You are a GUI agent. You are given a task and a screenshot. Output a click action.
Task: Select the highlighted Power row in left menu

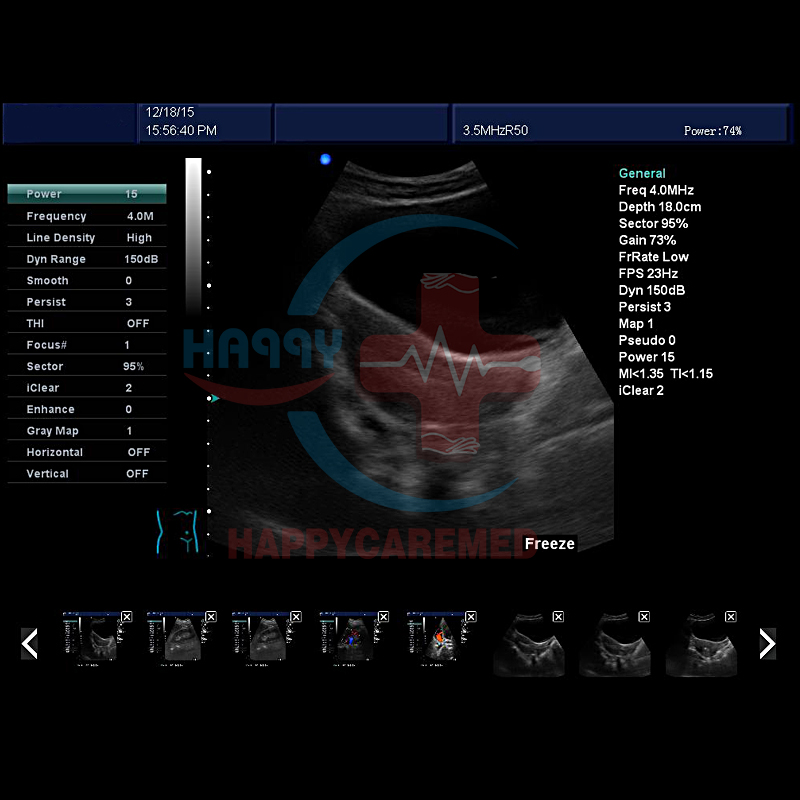[87, 194]
